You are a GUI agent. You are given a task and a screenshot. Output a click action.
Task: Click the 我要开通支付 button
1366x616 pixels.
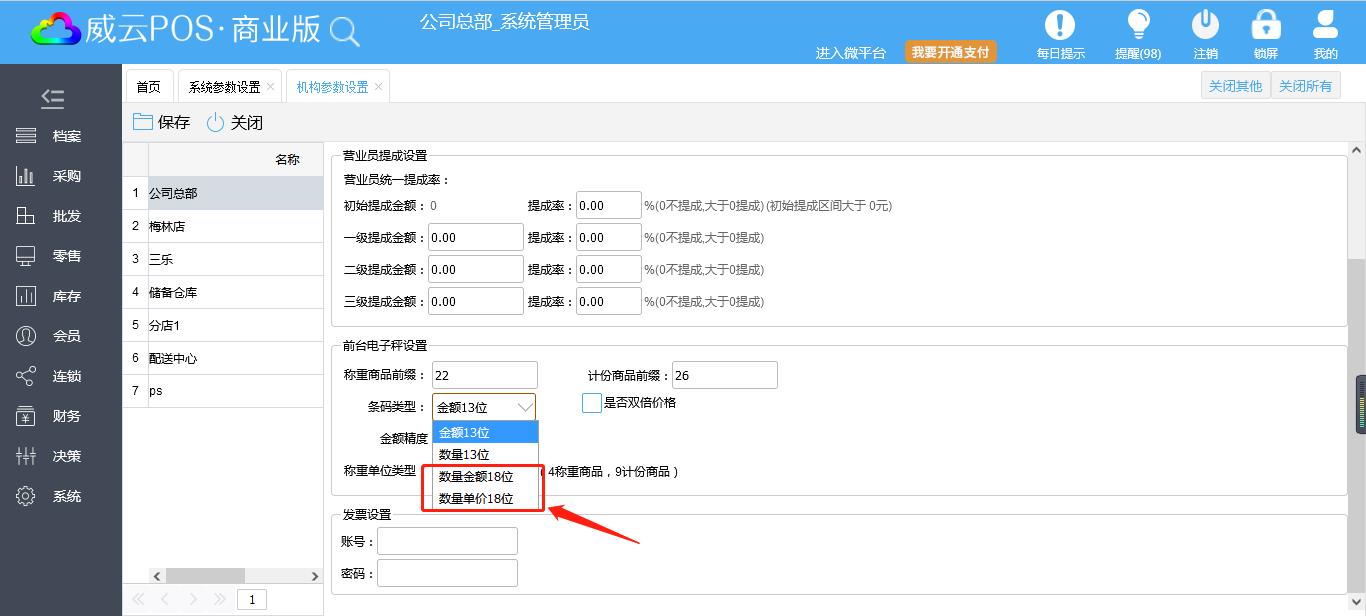tap(951, 52)
